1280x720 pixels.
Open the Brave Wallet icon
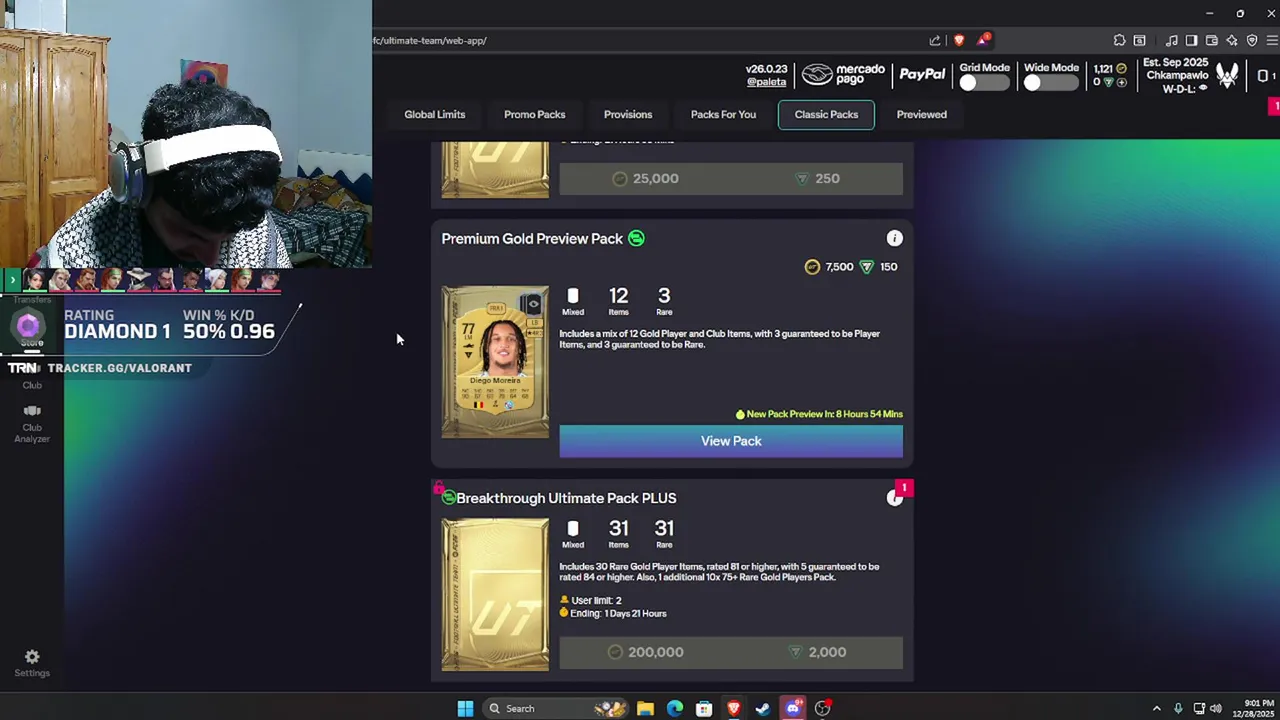click(x=1211, y=40)
